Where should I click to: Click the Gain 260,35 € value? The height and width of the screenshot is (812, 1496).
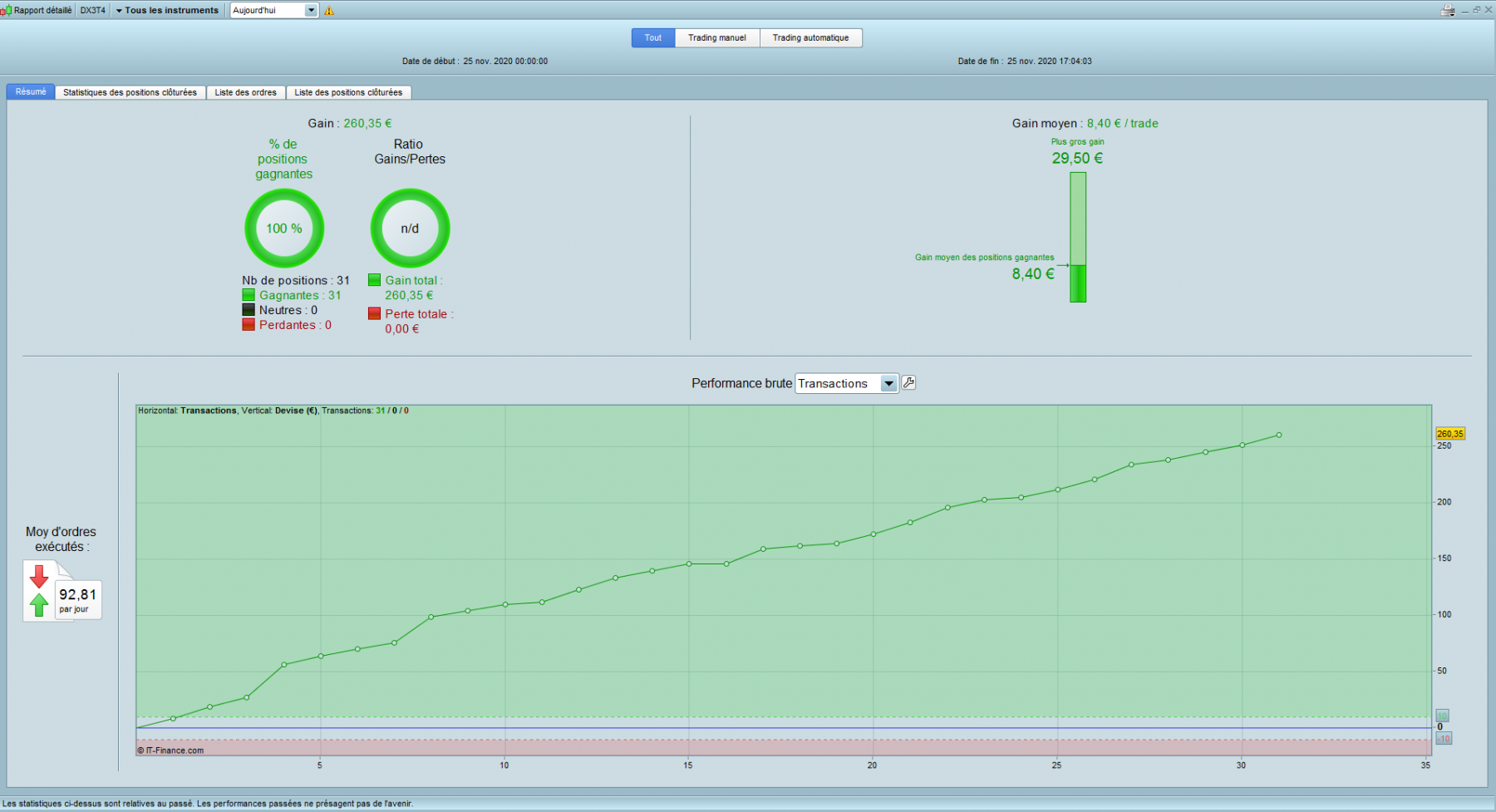point(367,123)
